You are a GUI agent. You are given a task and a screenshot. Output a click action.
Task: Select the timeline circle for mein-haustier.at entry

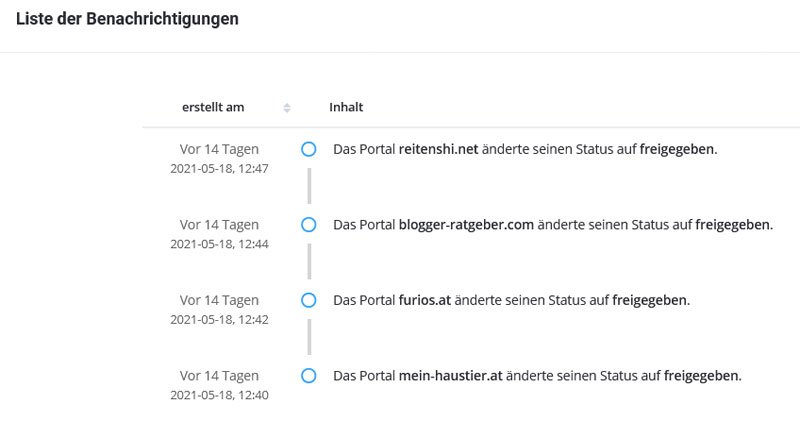[x=309, y=376]
